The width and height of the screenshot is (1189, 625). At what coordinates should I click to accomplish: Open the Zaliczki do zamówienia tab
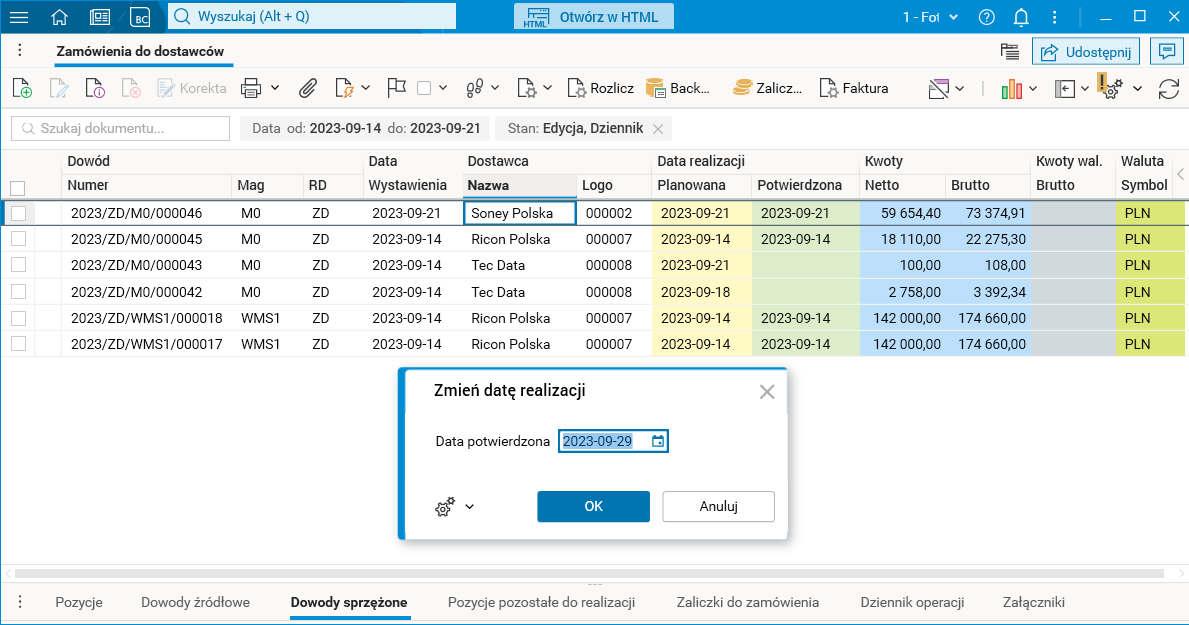(x=748, y=602)
